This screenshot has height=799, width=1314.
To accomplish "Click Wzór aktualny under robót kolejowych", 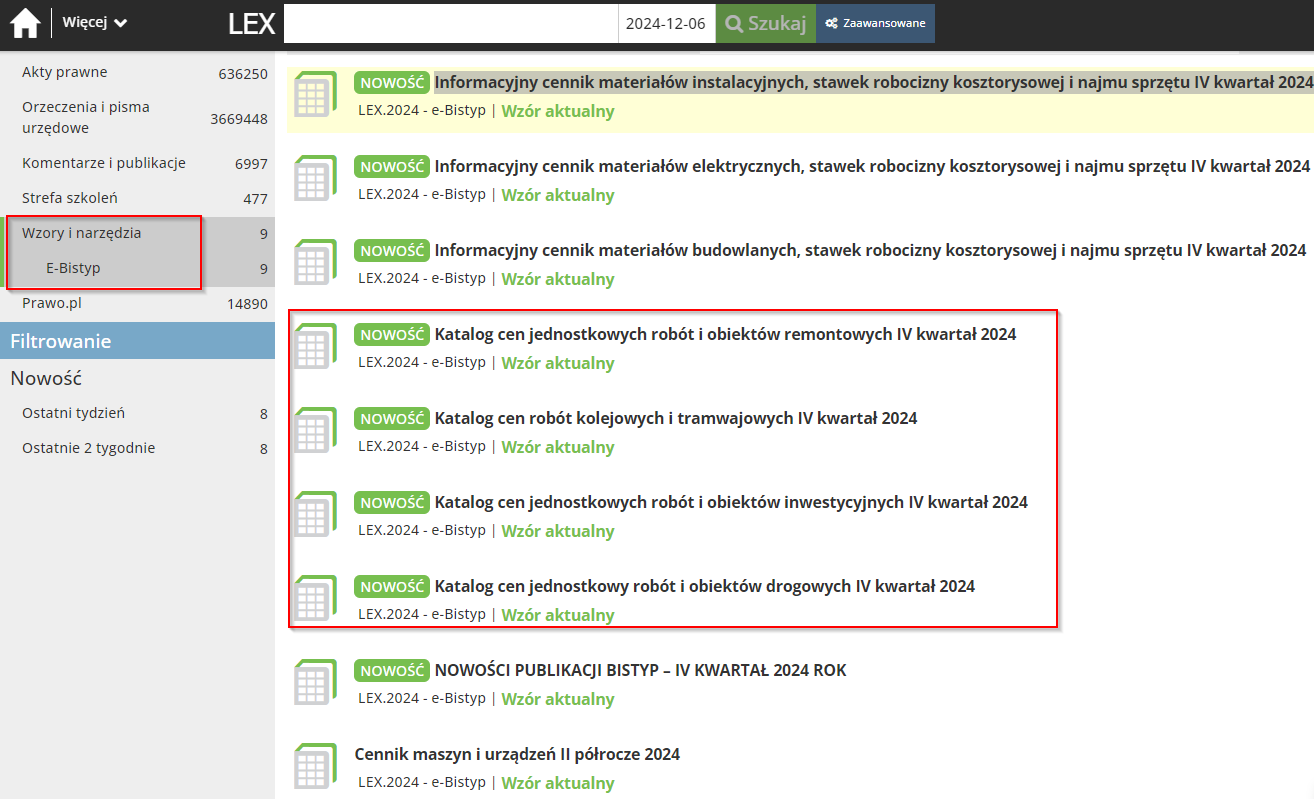I will 558,447.
